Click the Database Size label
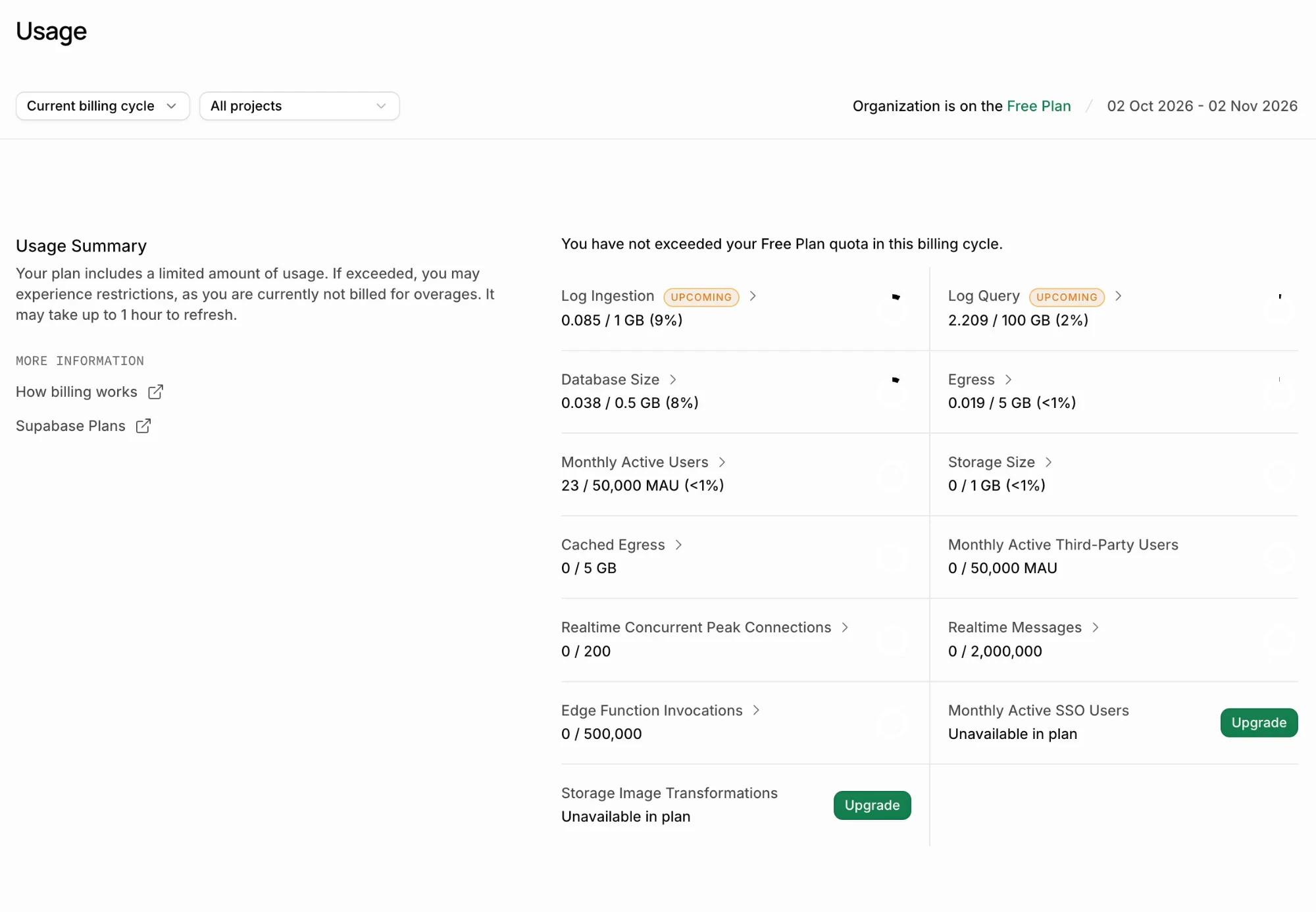 610,380
